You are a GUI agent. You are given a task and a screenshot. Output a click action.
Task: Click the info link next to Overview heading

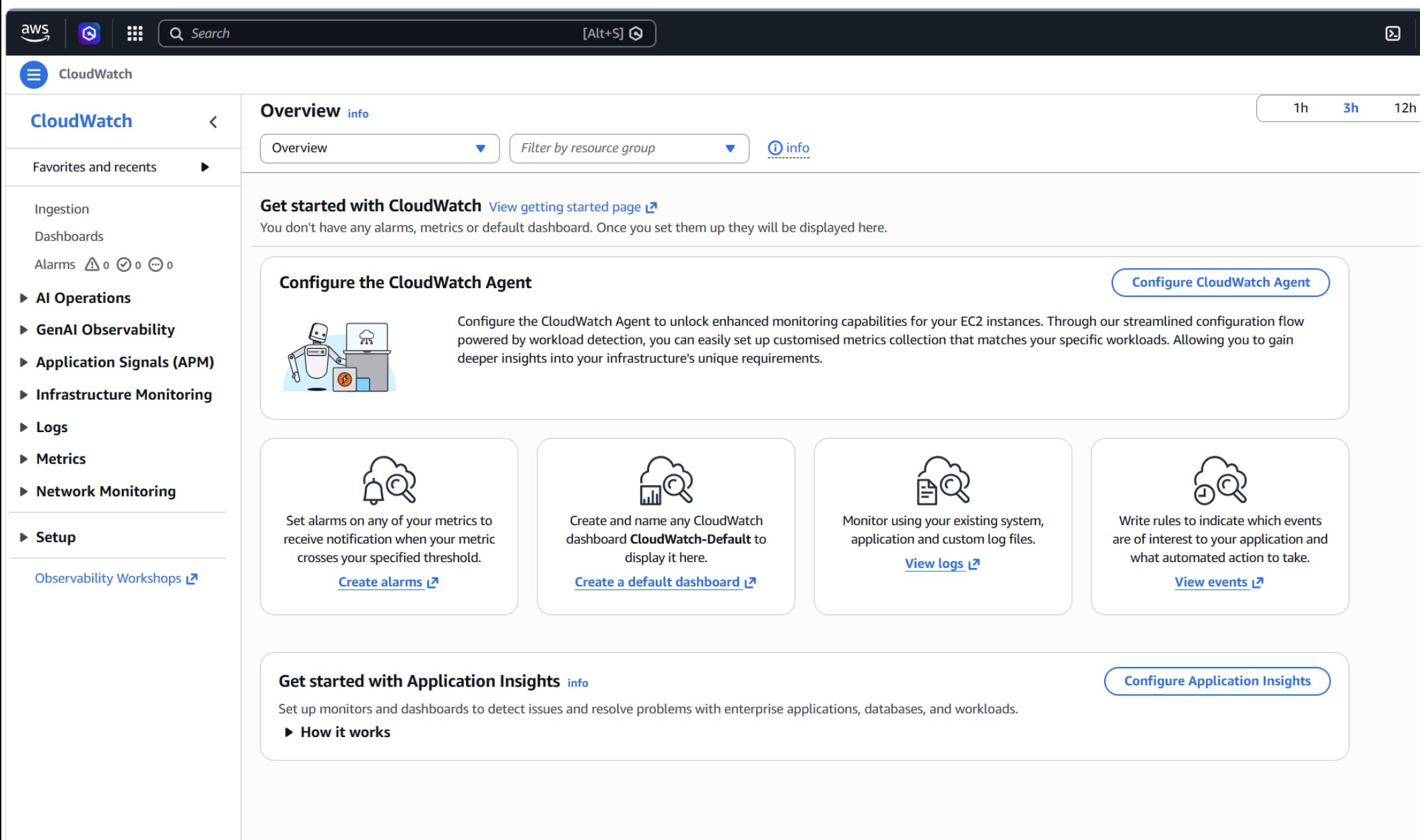point(358,114)
